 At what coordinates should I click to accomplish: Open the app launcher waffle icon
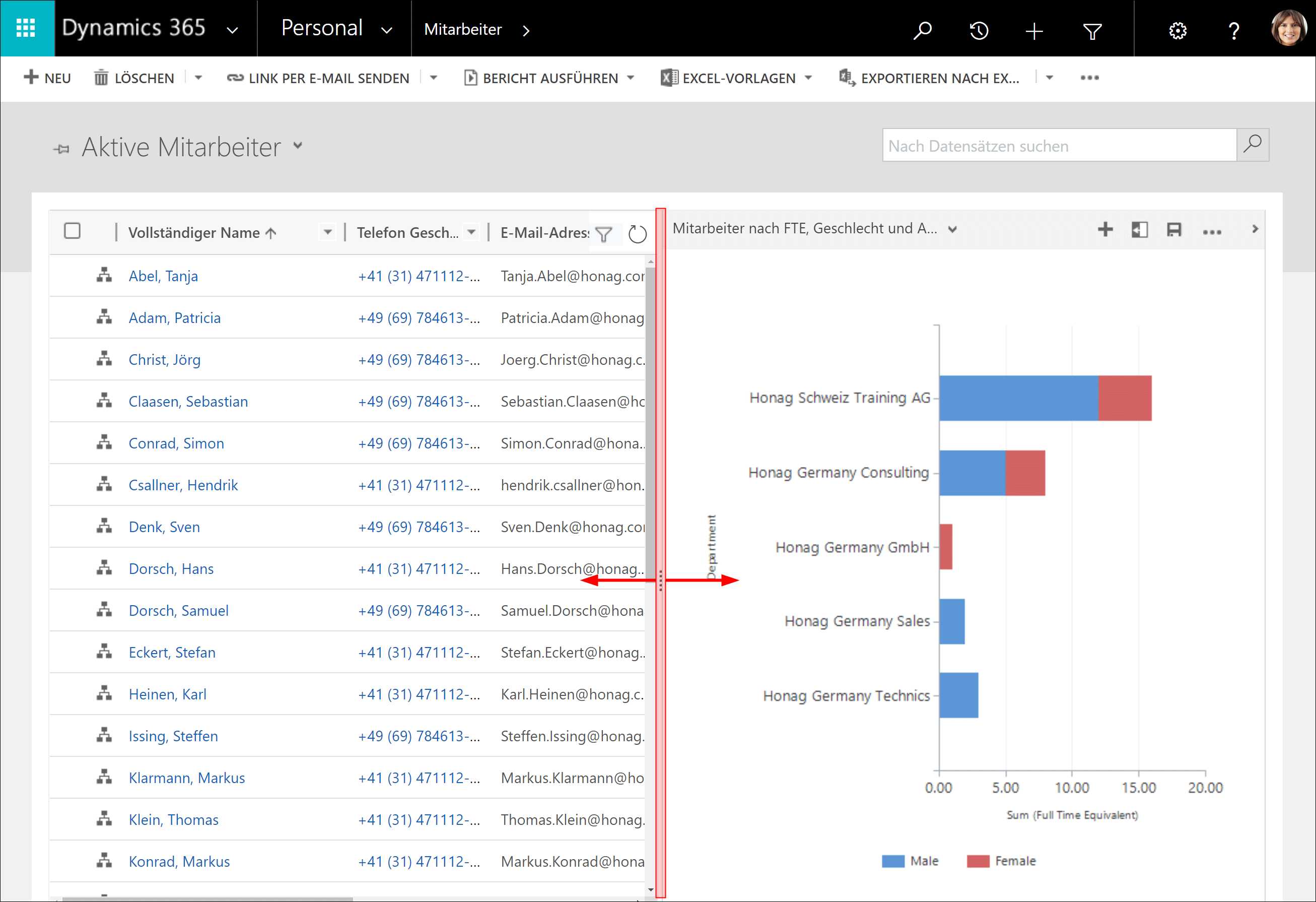coord(26,28)
